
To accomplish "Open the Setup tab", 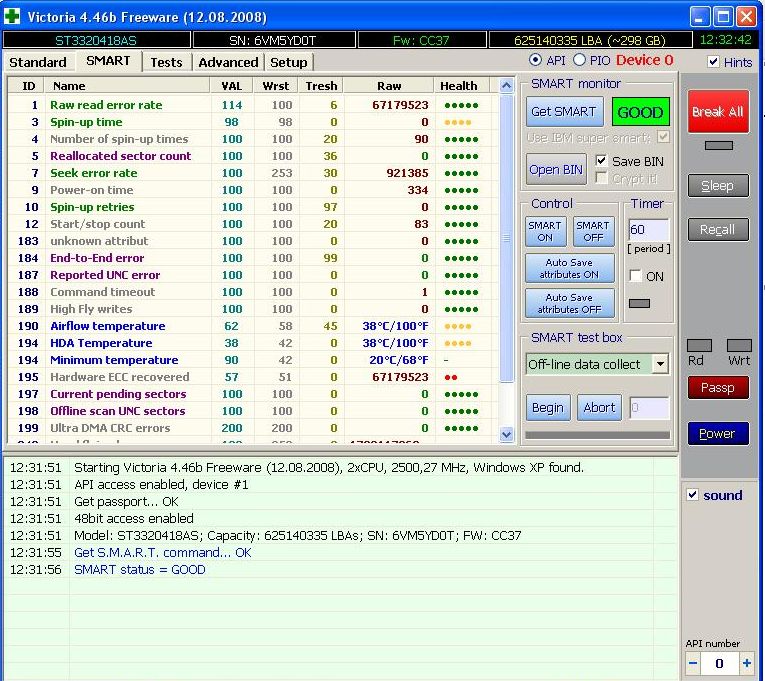I will click(x=289, y=62).
